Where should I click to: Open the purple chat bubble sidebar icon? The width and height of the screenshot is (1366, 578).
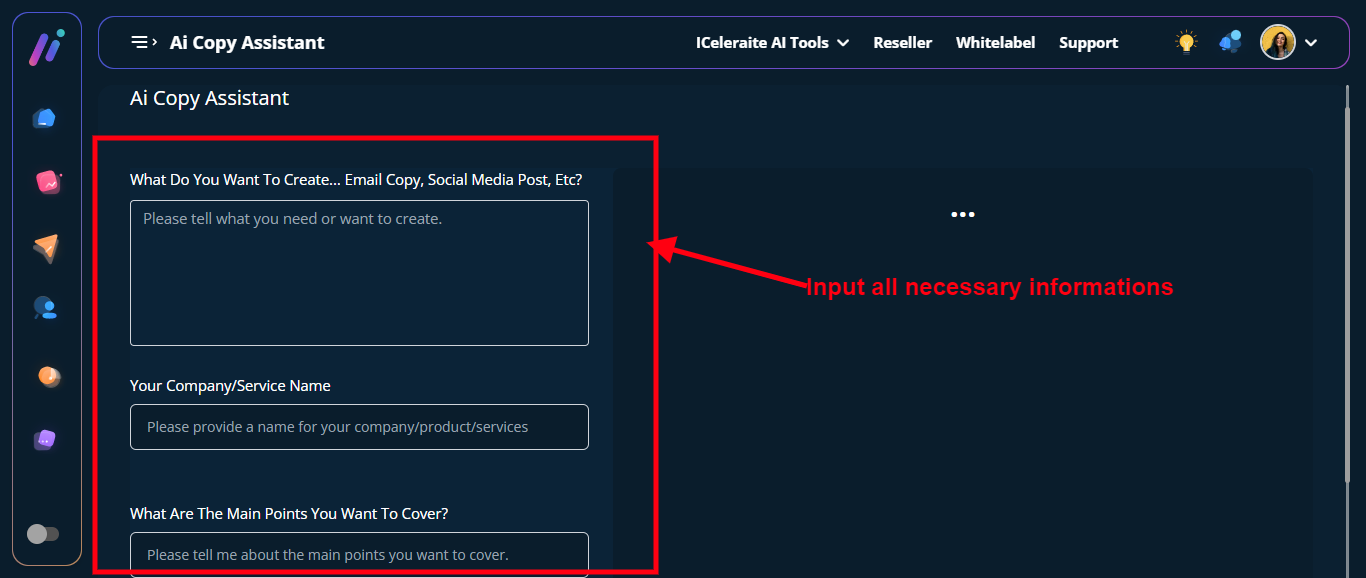coord(45,439)
